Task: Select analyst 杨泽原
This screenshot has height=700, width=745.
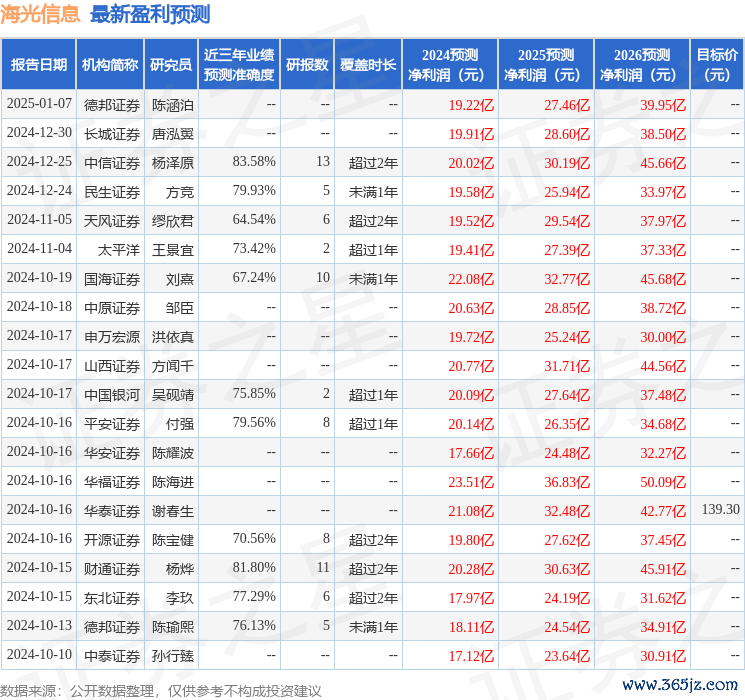Action: click(x=172, y=163)
